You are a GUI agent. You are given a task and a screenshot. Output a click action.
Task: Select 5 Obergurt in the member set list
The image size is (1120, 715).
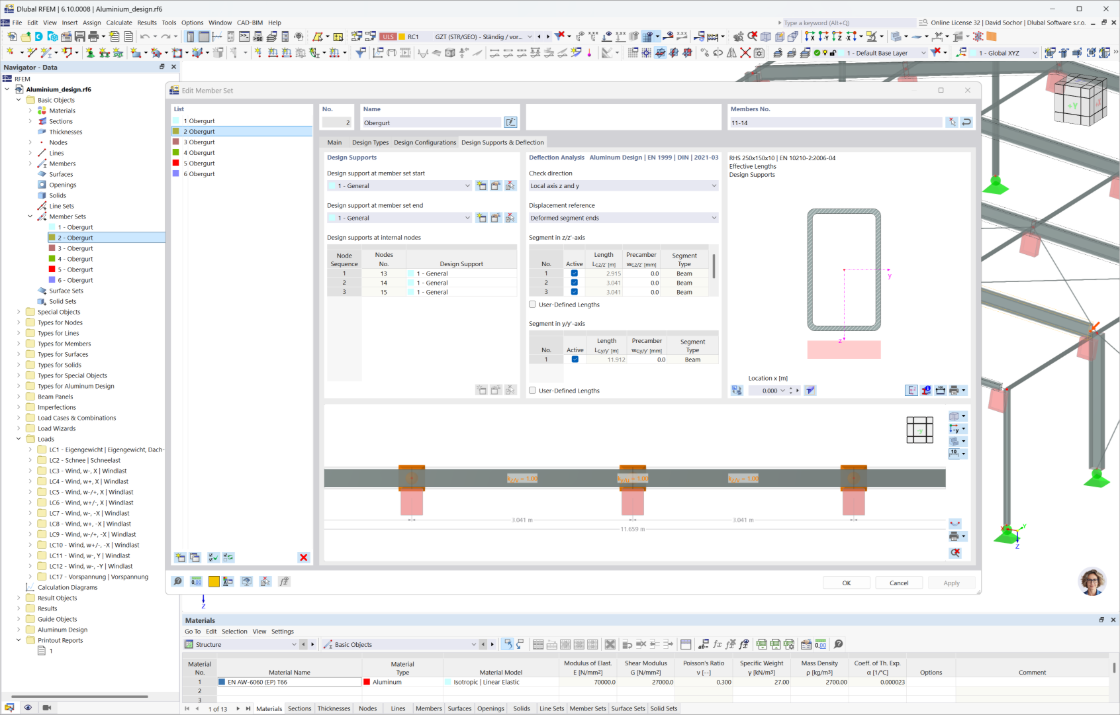241,164
